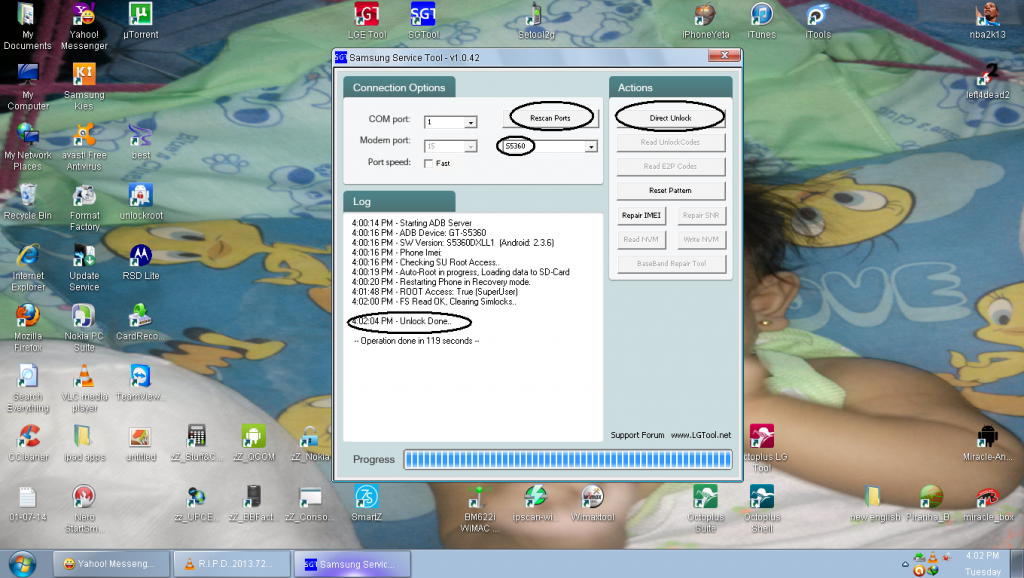Open the LGE Tool desktop icon
This screenshot has width=1024, height=578.
coord(366,20)
